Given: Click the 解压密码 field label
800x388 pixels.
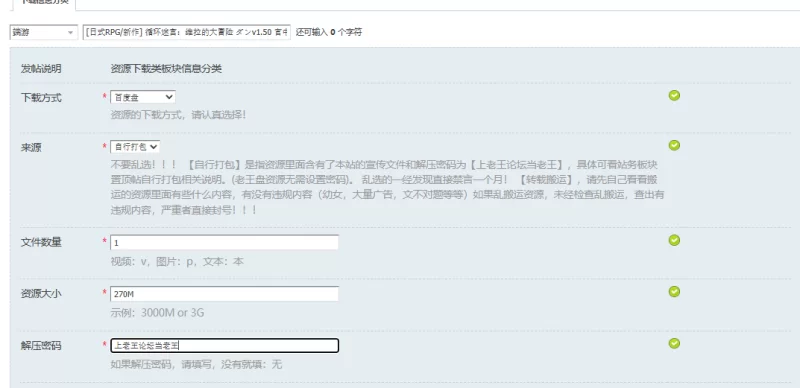Looking at the screenshot, I should click(x=41, y=346).
